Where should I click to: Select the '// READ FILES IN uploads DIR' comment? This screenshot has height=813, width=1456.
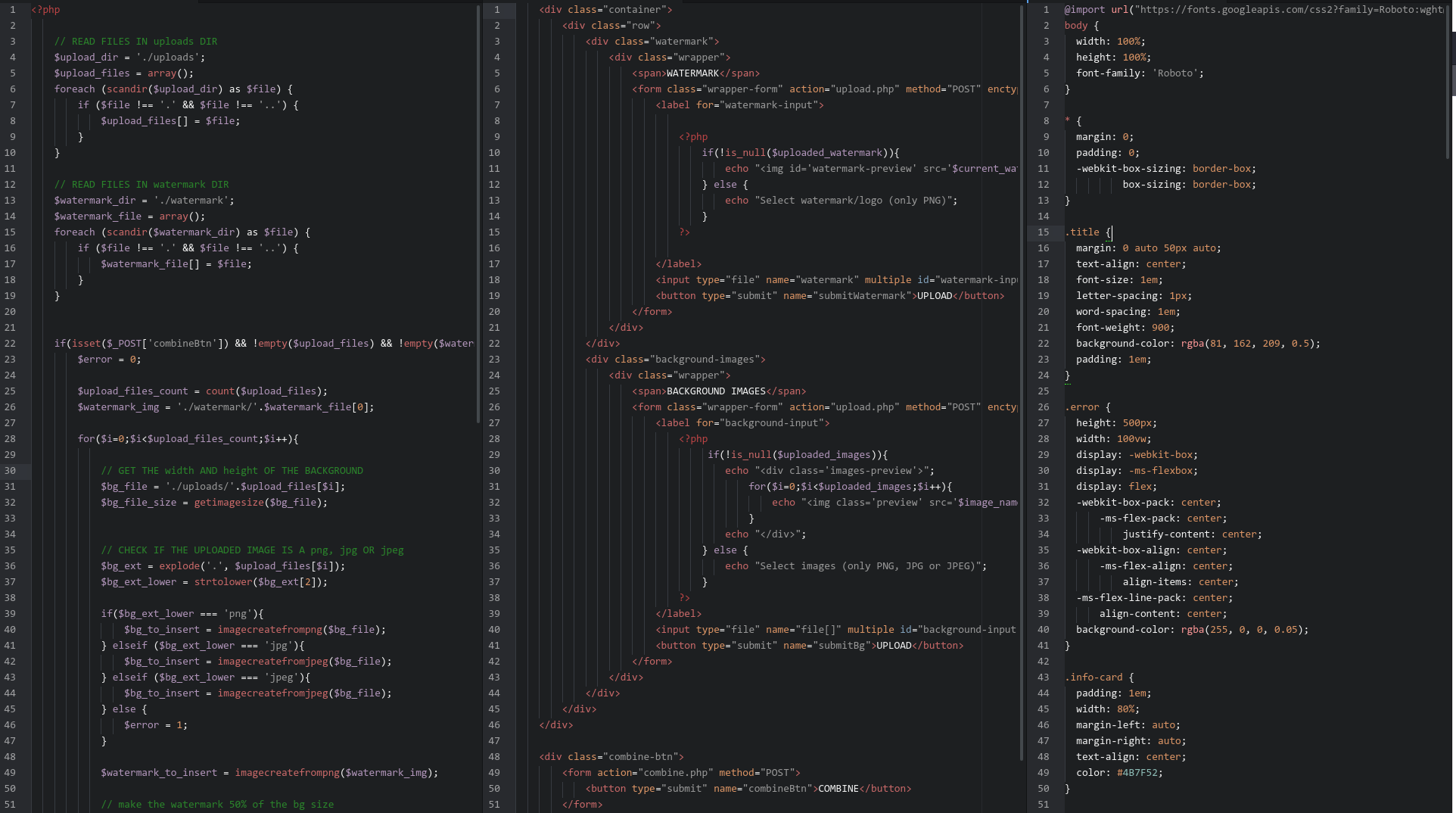click(x=135, y=42)
